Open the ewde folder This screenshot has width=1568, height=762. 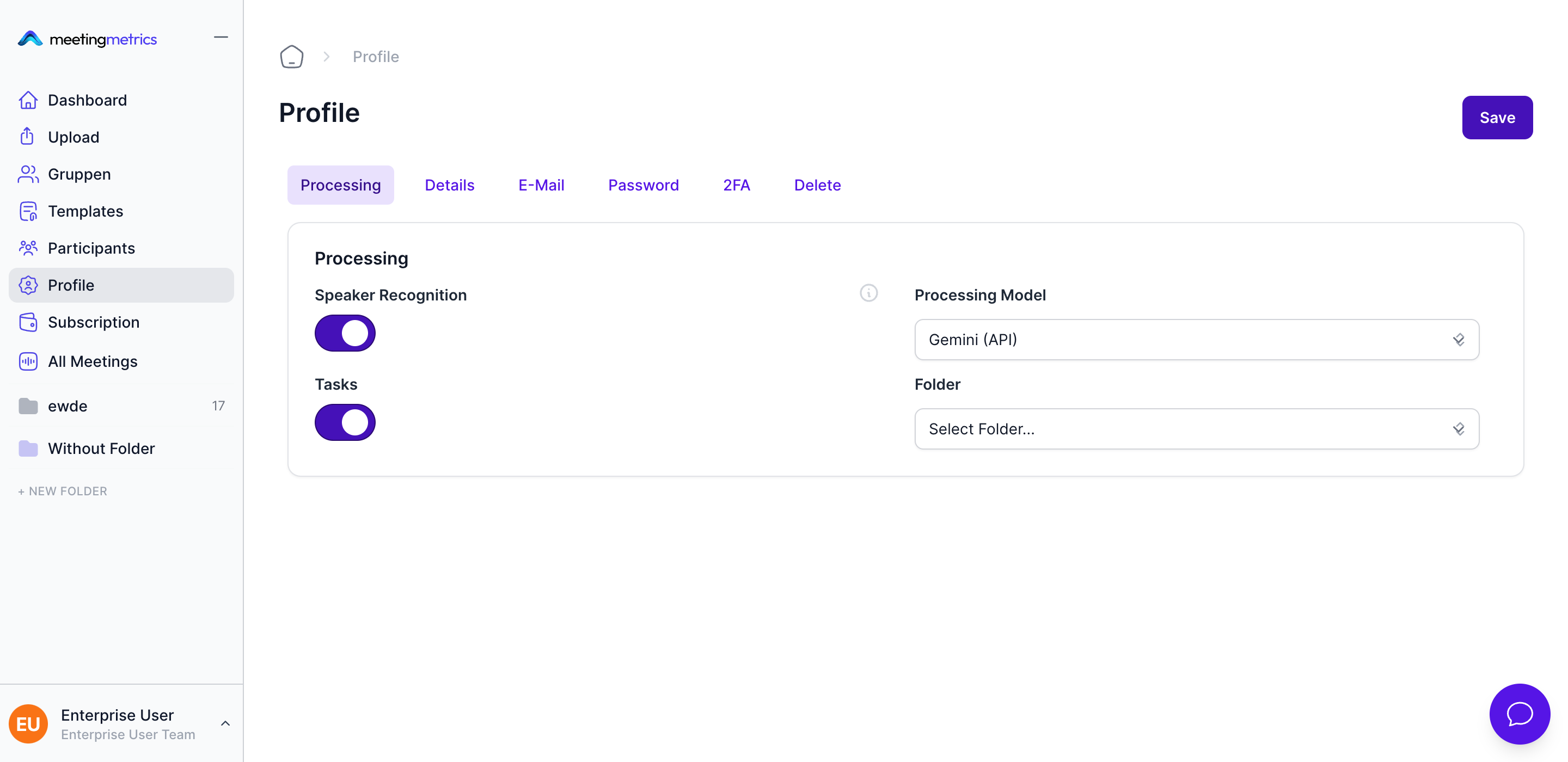(68, 406)
